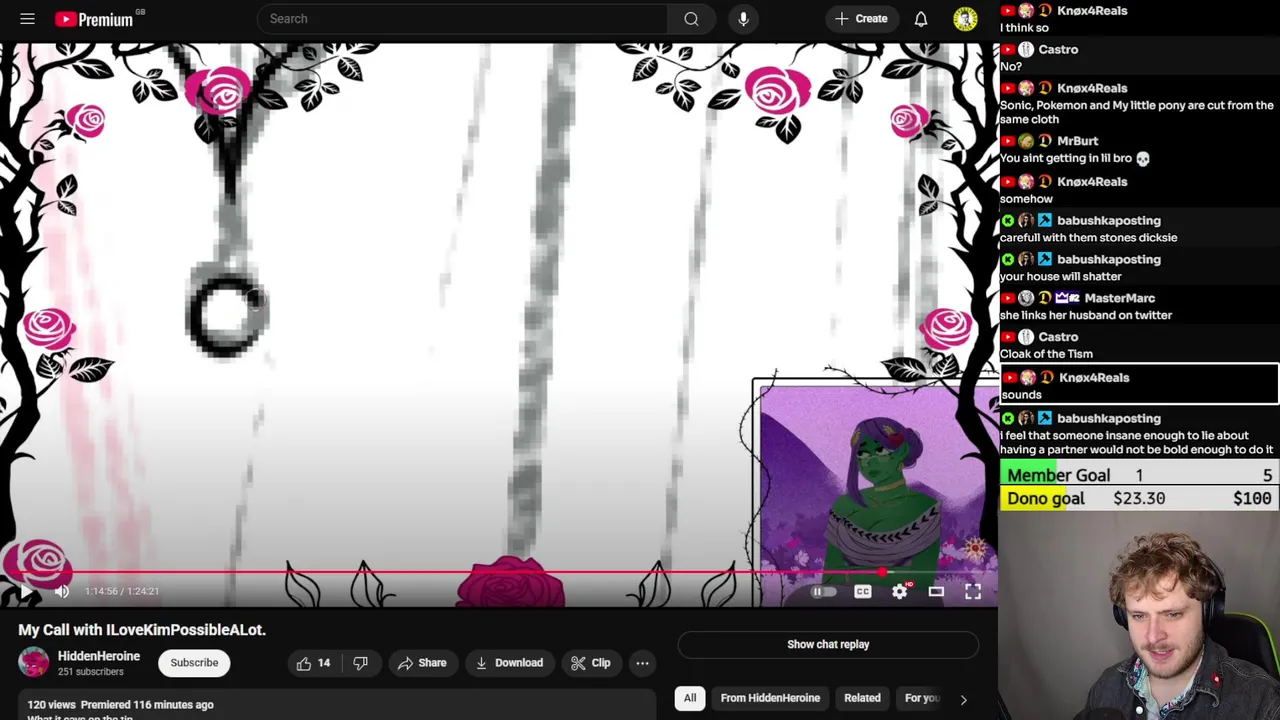Open the Create menu

(x=861, y=18)
